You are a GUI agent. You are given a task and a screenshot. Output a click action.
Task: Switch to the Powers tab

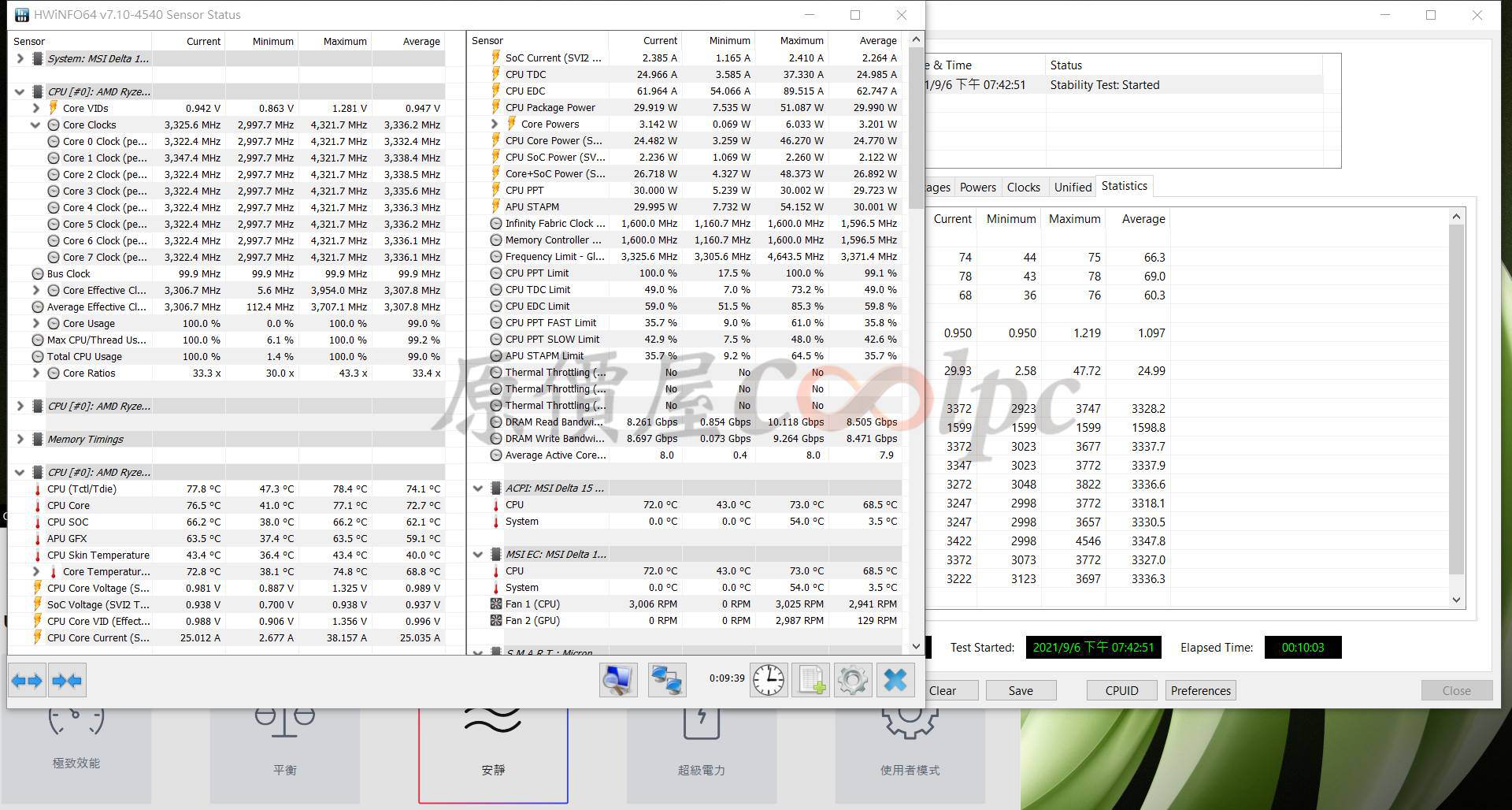click(977, 188)
